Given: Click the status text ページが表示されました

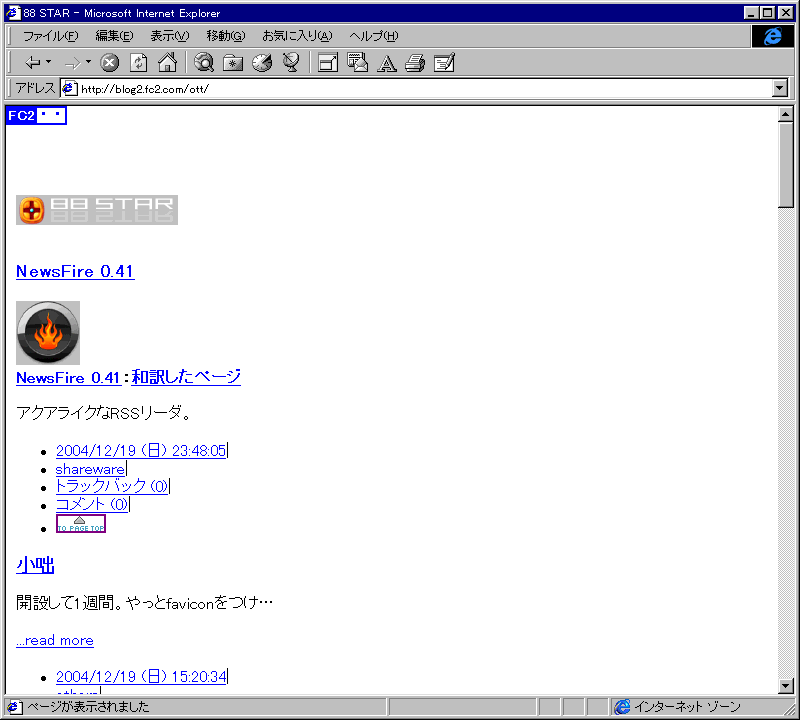Looking at the screenshot, I should coord(88,707).
